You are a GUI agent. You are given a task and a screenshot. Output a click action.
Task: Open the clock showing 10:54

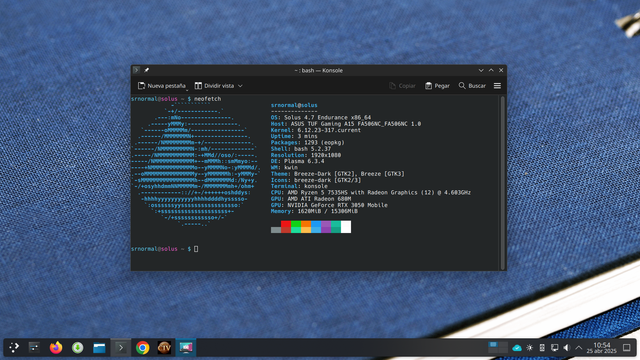pos(602,348)
